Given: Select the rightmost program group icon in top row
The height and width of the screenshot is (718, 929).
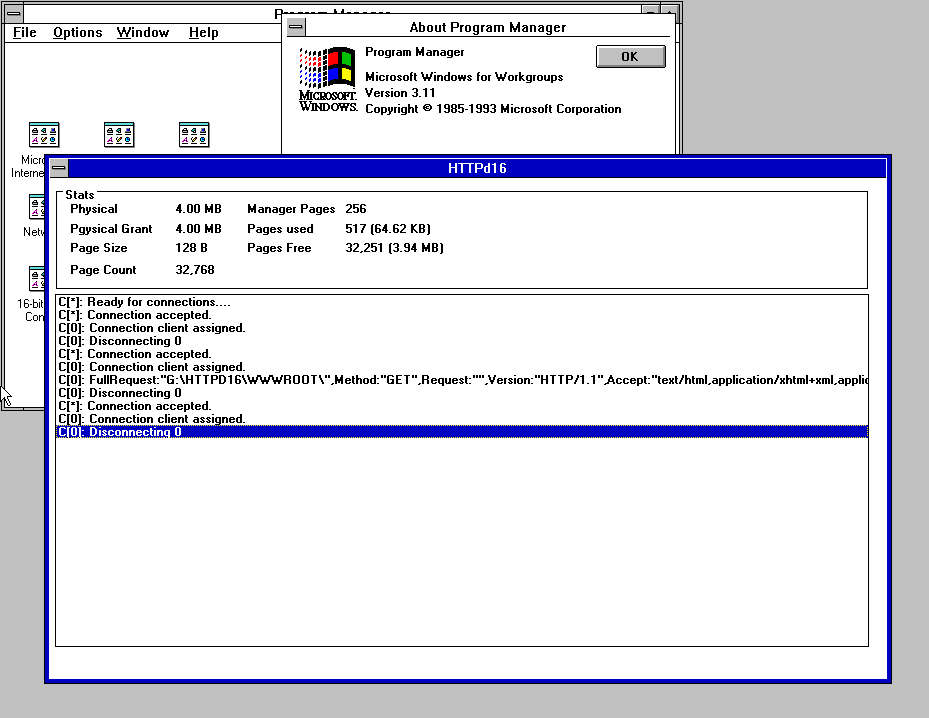Looking at the screenshot, I should [193, 135].
